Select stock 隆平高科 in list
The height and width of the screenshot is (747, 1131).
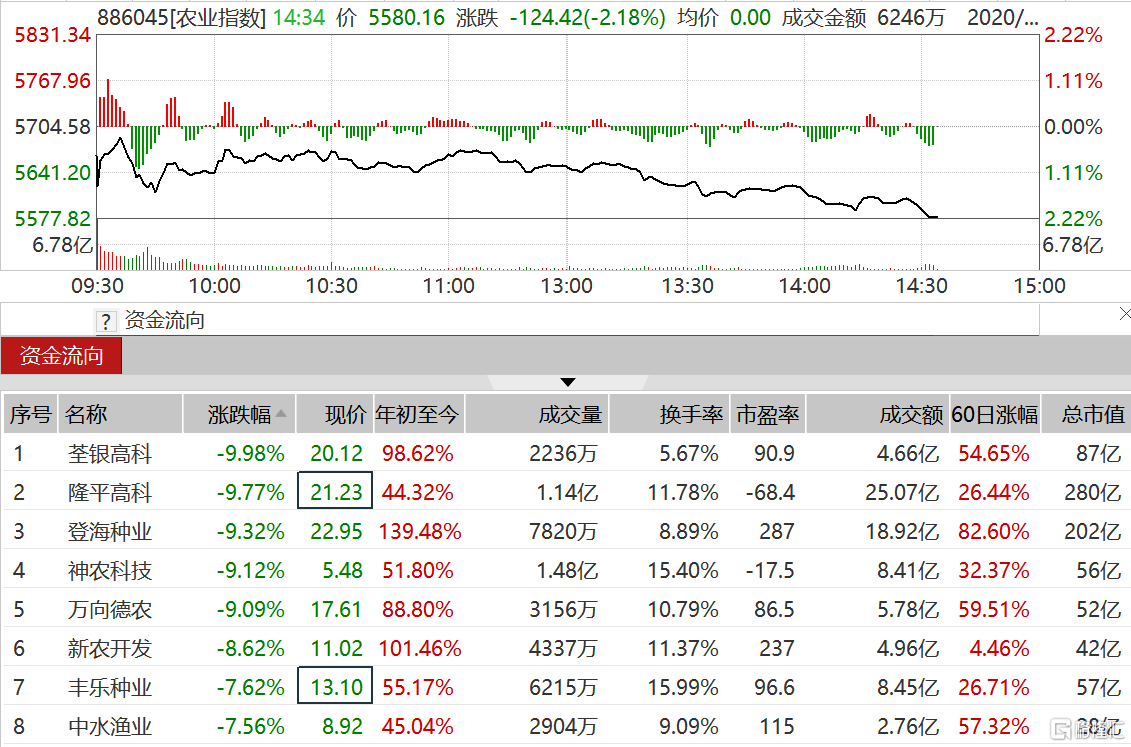[110, 492]
